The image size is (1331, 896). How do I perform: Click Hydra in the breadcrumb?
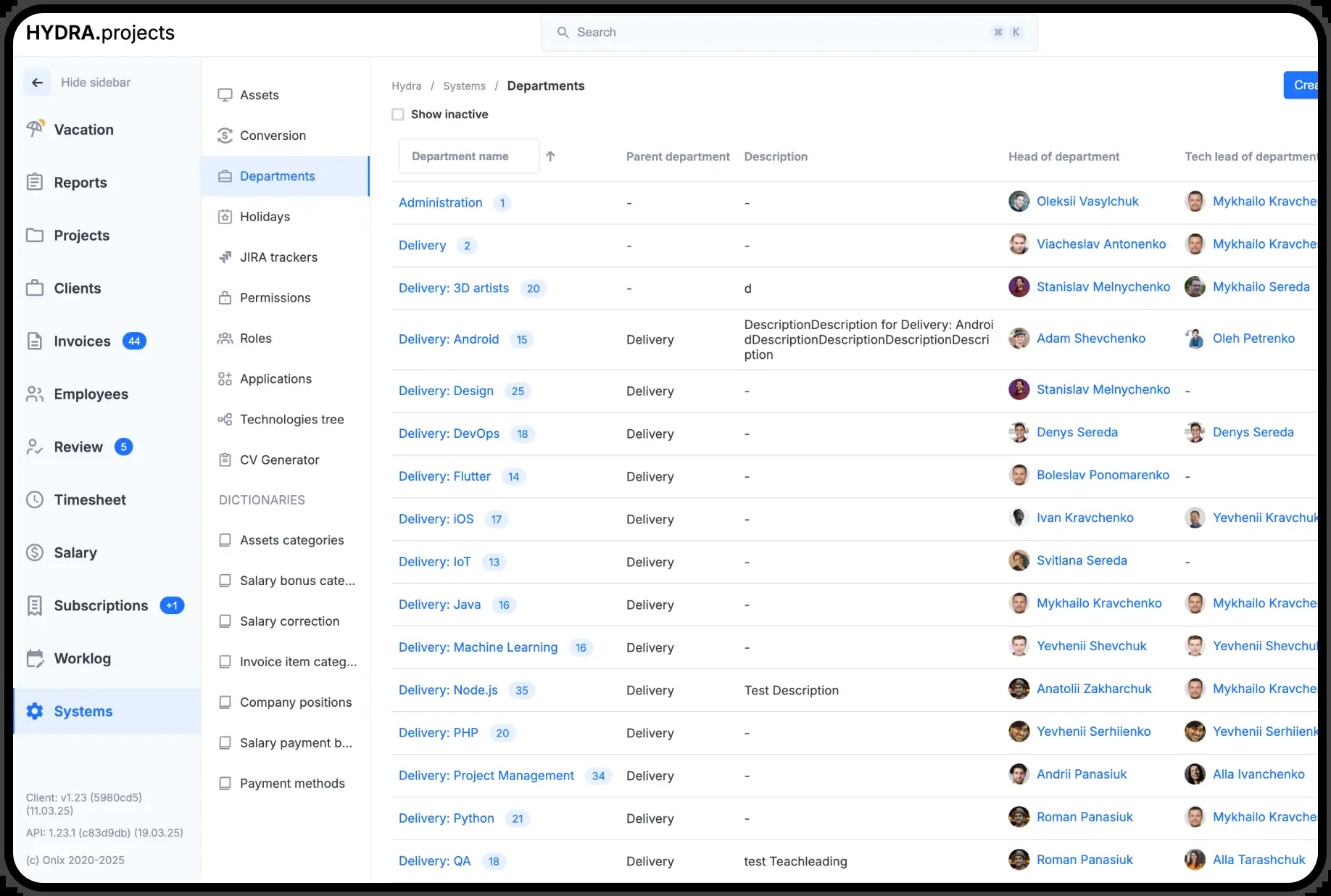407,86
